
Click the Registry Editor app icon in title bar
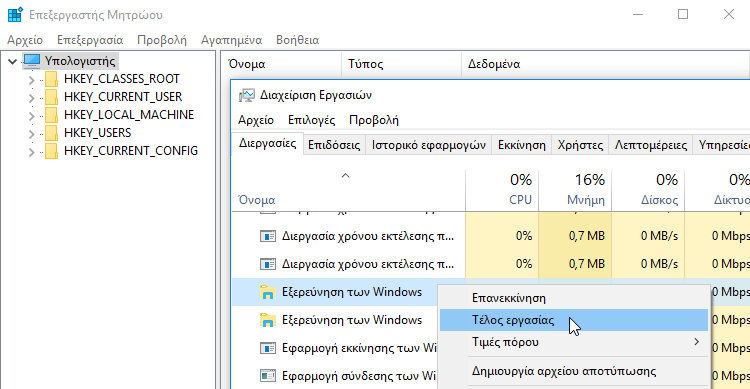pos(15,14)
